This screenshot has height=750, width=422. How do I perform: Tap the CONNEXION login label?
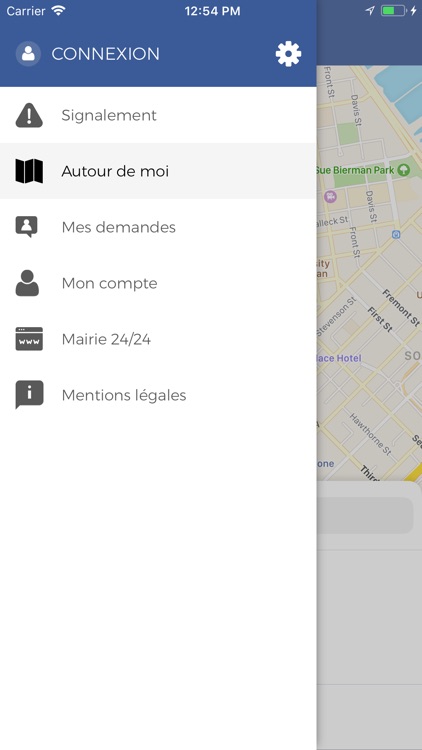click(x=105, y=54)
